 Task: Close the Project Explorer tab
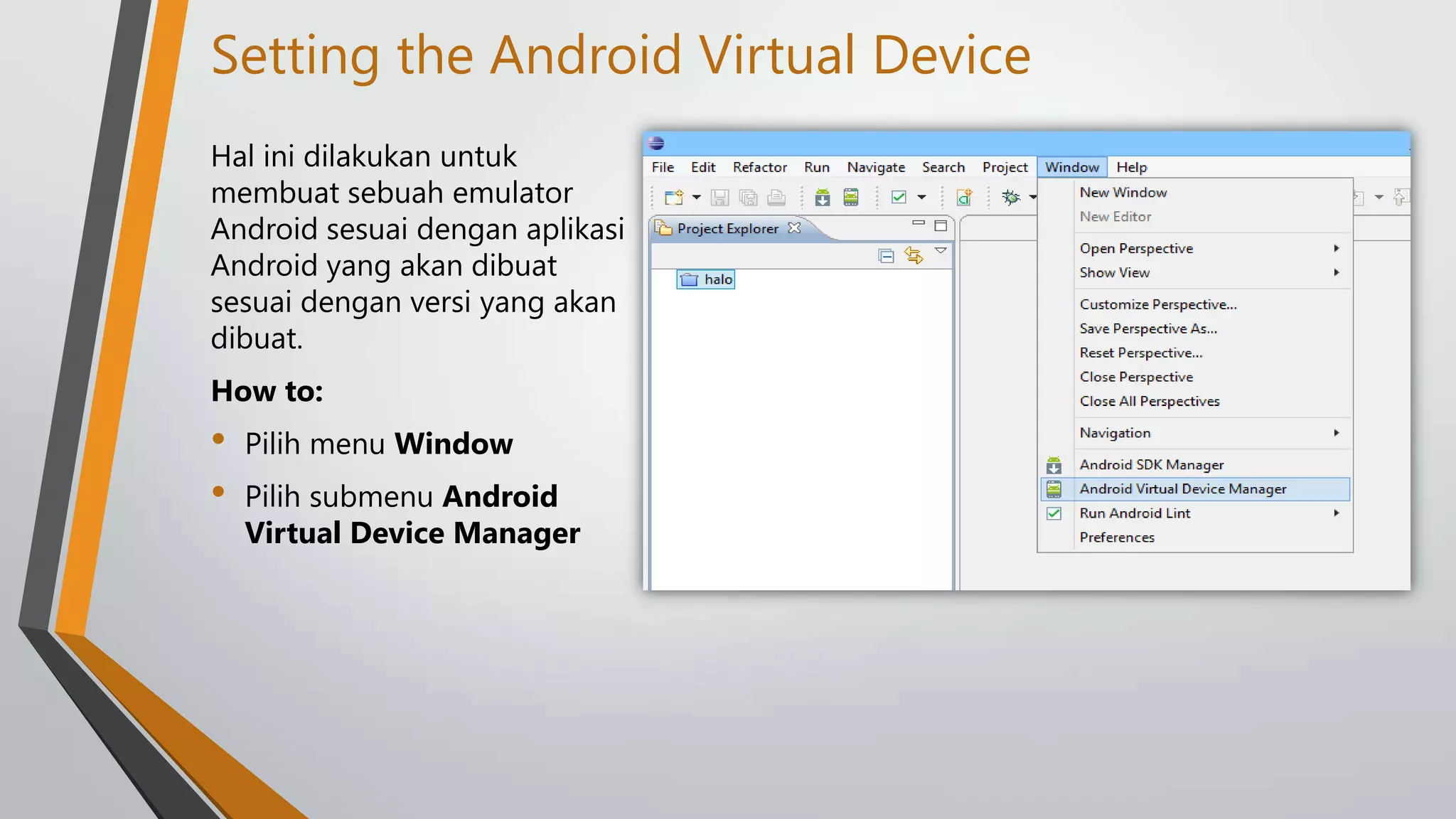click(794, 227)
